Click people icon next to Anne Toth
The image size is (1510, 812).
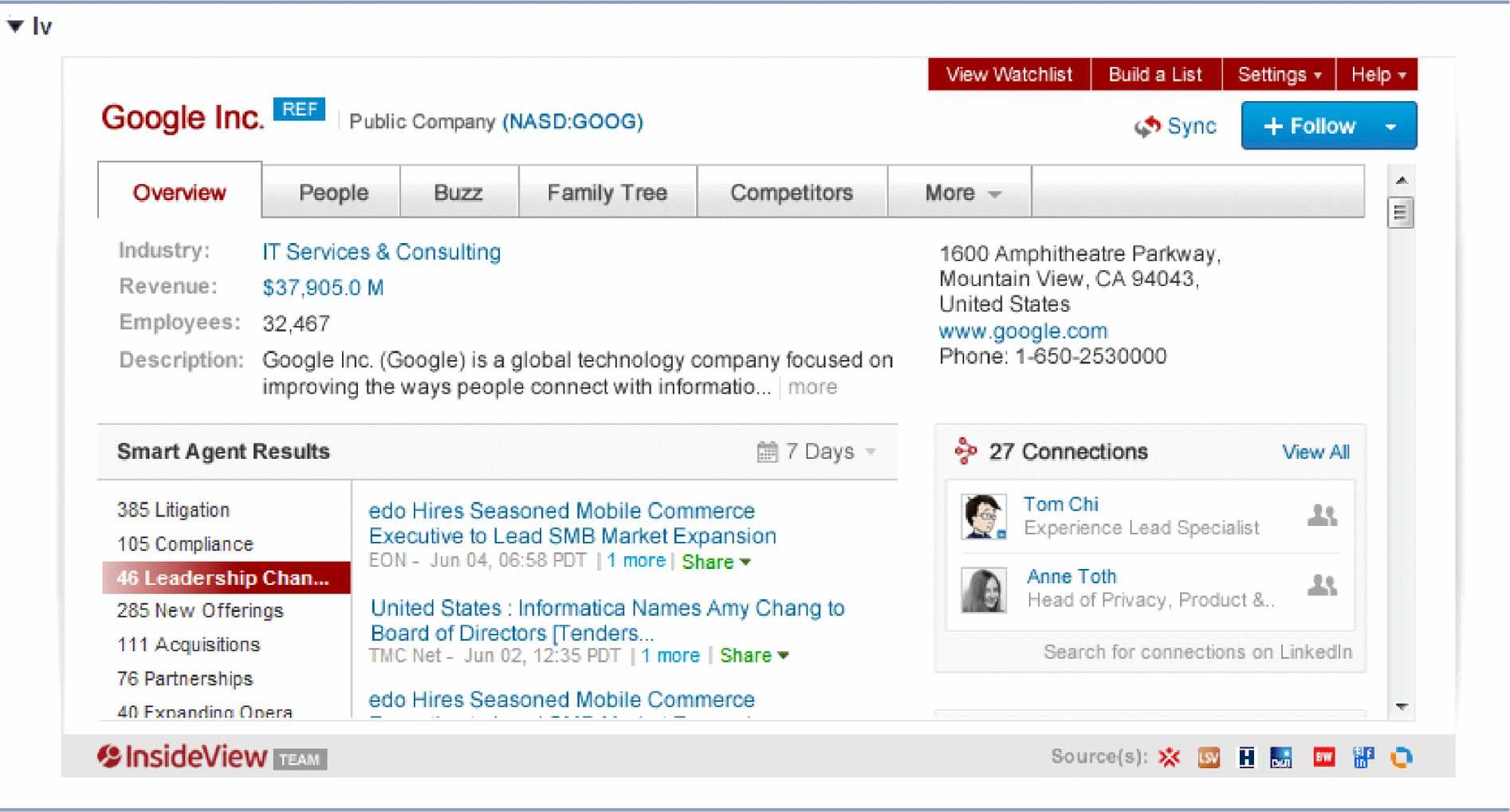1323,586
